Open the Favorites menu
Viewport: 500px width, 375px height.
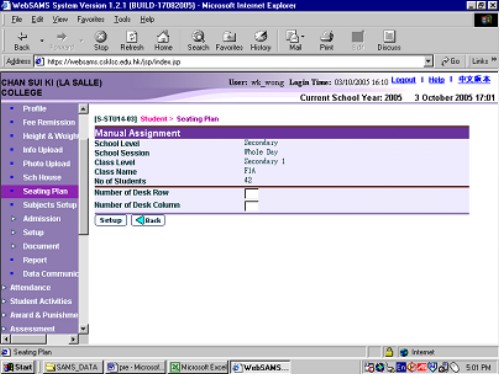click(91, 19)
